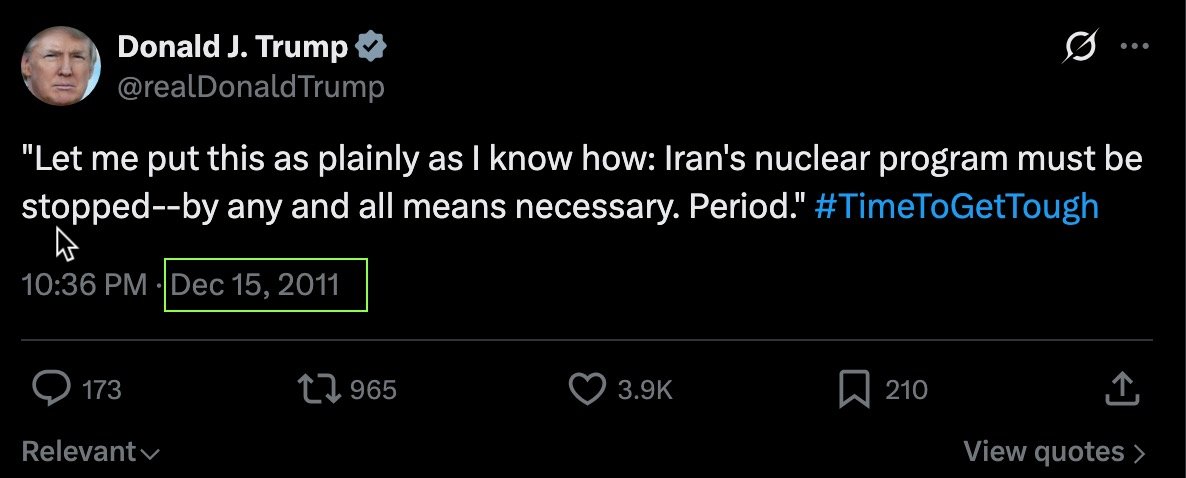Image resolution: width=1186 pixels, height=478 pixels.
Task: Click the 965 reposts count
Action: click(374, 389)
